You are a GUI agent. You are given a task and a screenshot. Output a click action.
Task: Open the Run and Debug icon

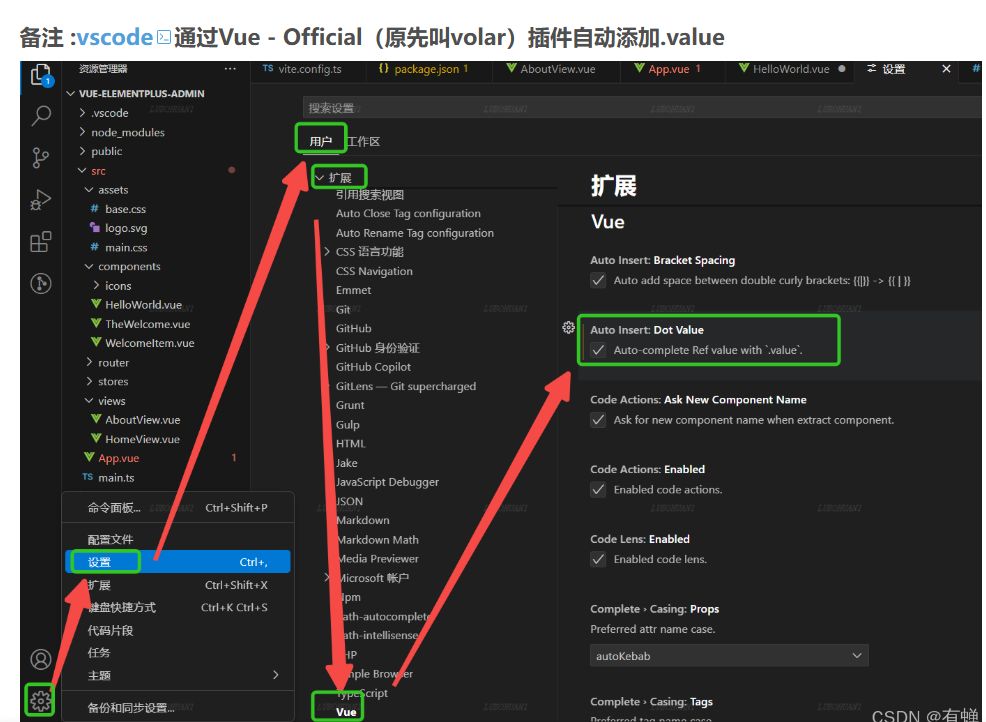[x=41, y=200]
